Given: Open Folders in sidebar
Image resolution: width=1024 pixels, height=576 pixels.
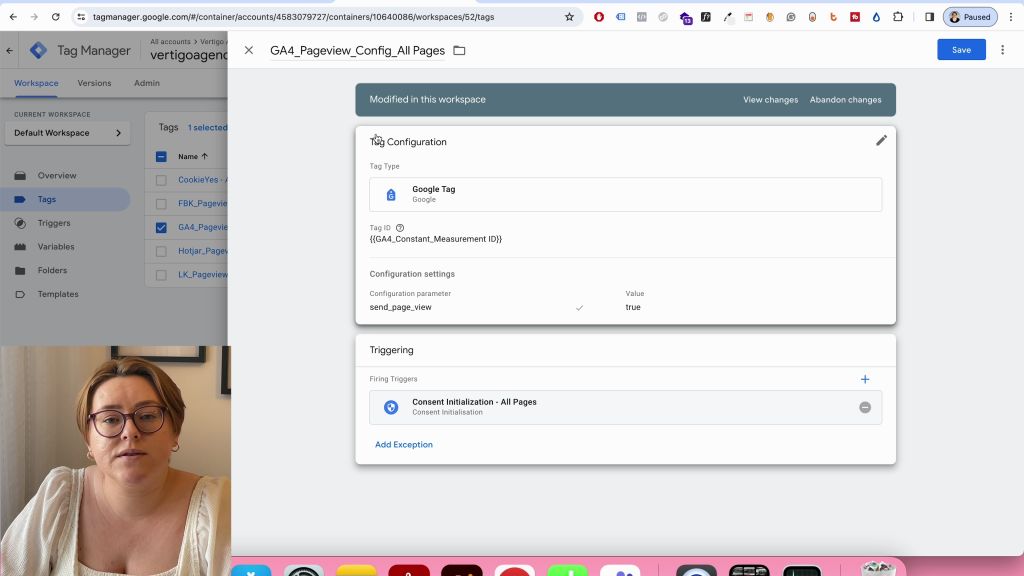Looking at the screenshot, I should coord(52,270).
